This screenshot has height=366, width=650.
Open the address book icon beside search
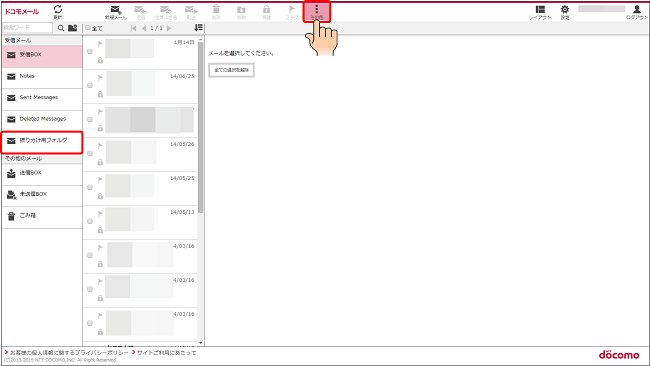pyautogui.click(x=73, y=28)
